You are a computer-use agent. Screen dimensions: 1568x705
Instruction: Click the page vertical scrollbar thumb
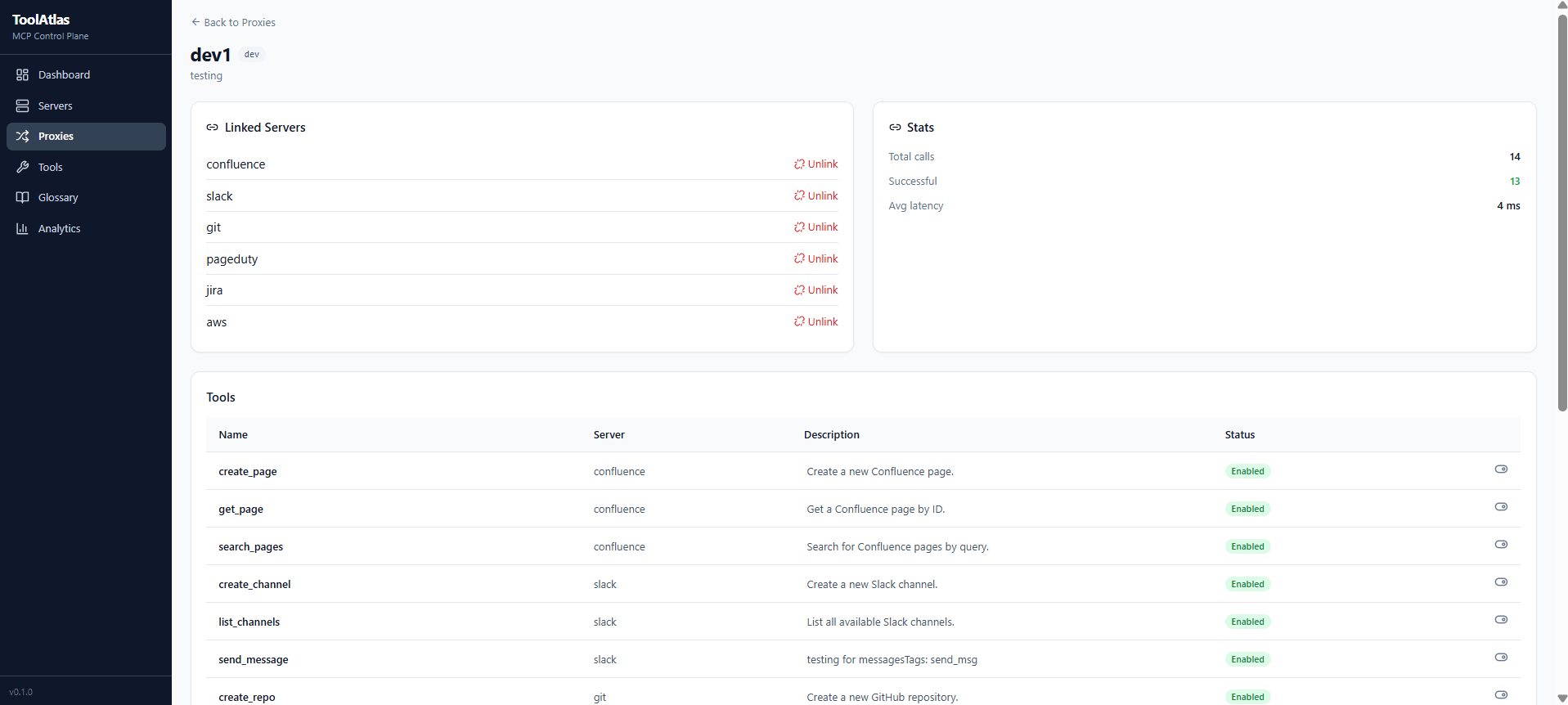tap(1562, 213)
